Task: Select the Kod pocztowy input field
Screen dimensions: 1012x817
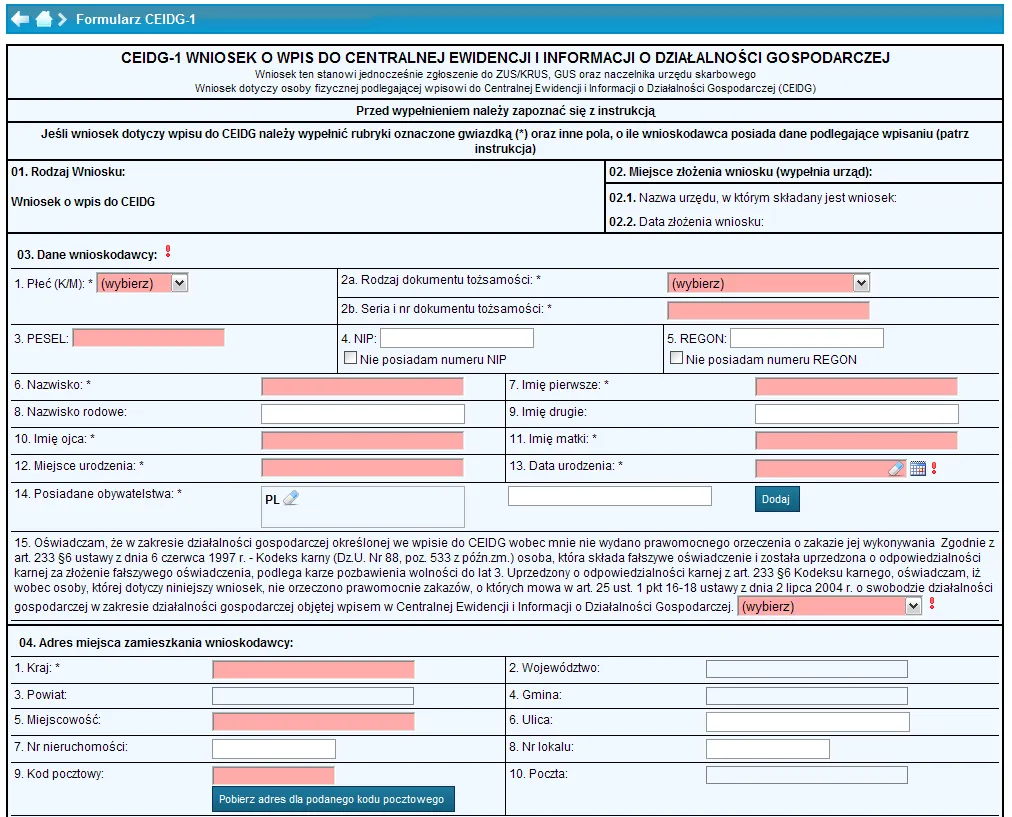Action: point(273,775)
